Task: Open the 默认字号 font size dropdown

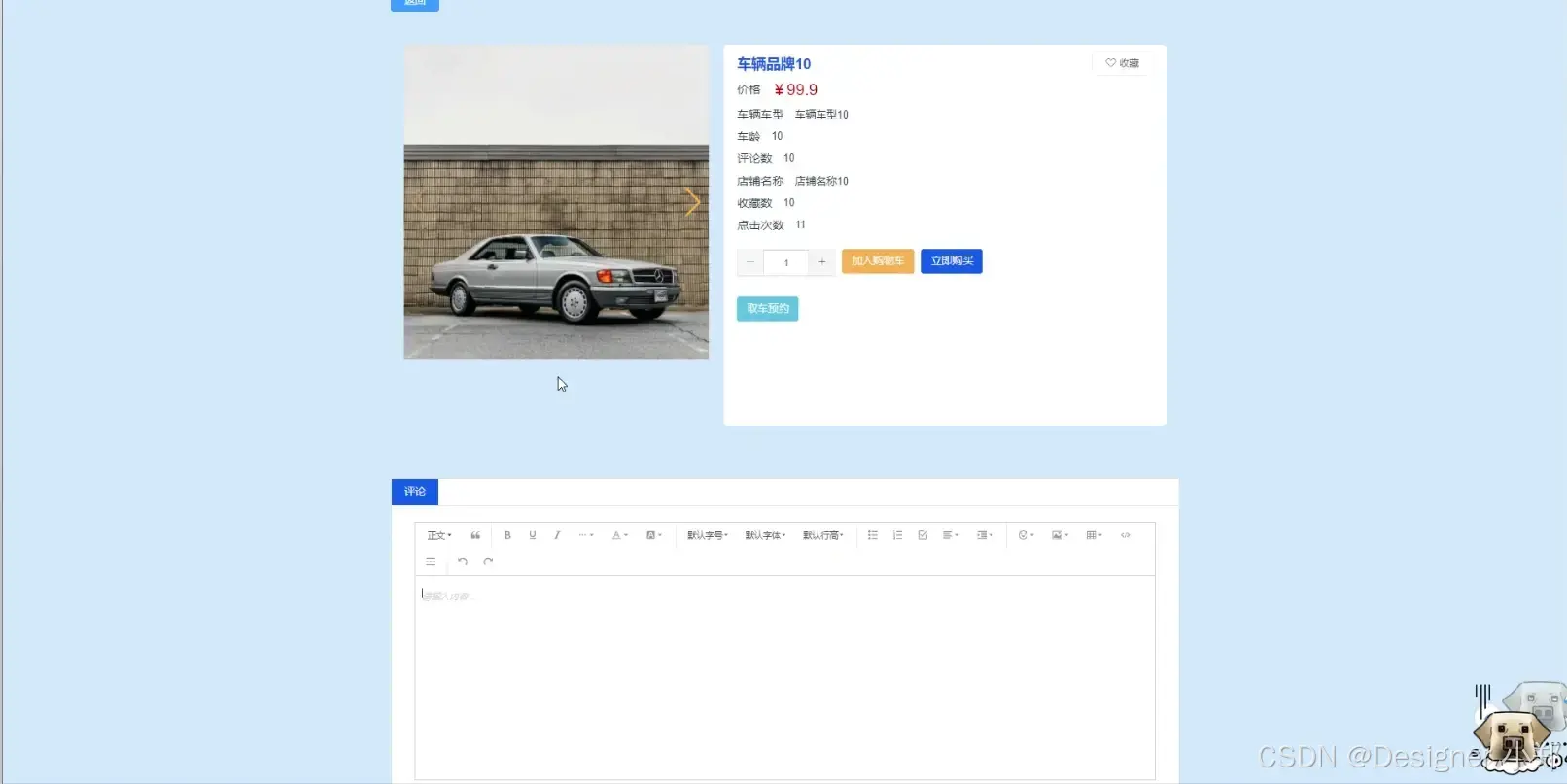Action: coord(707,535)
